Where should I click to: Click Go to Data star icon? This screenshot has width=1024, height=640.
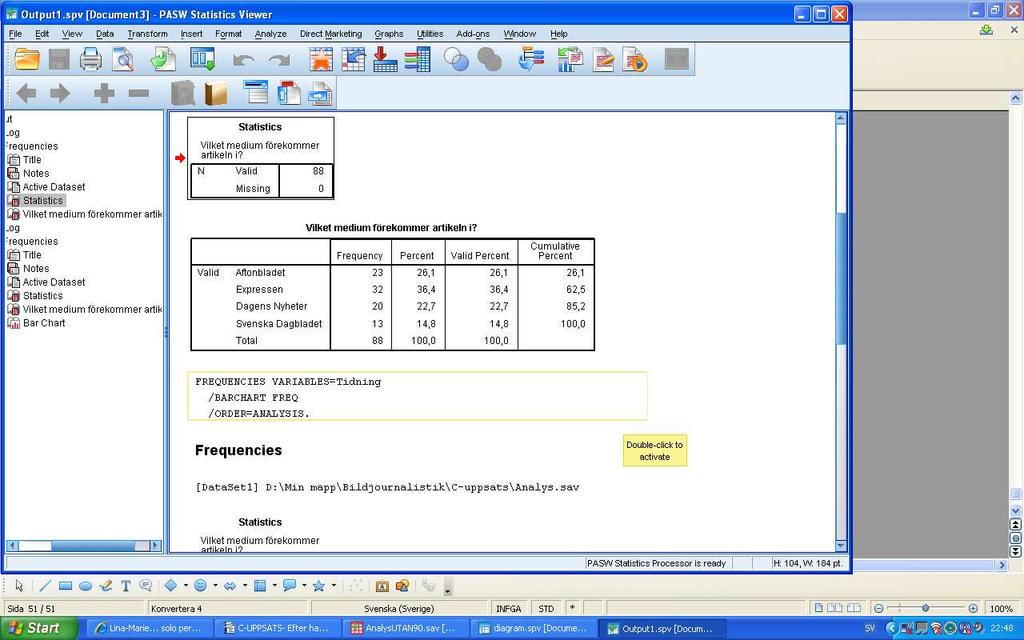321,59
